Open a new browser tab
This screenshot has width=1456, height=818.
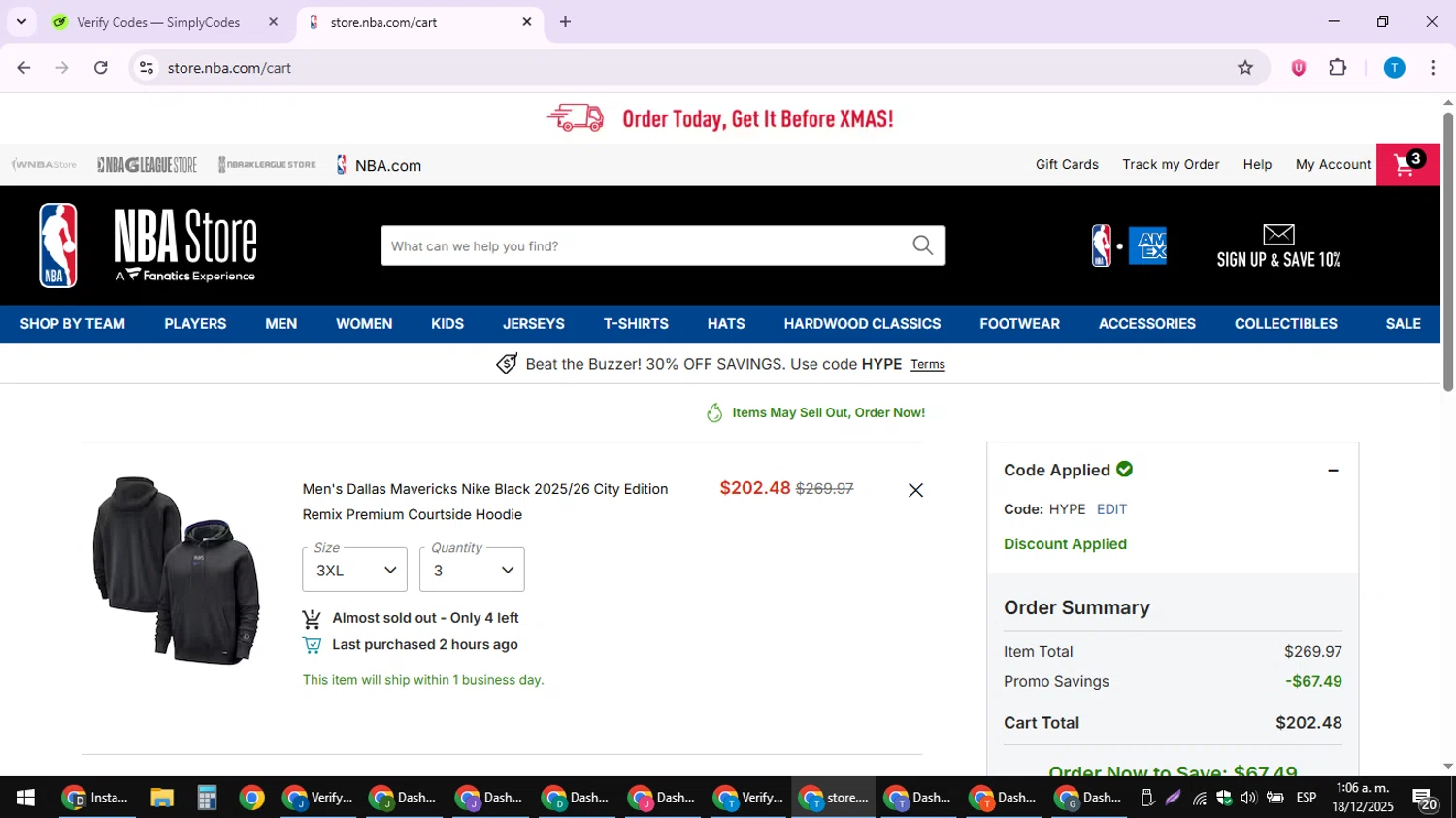[565, 22]
